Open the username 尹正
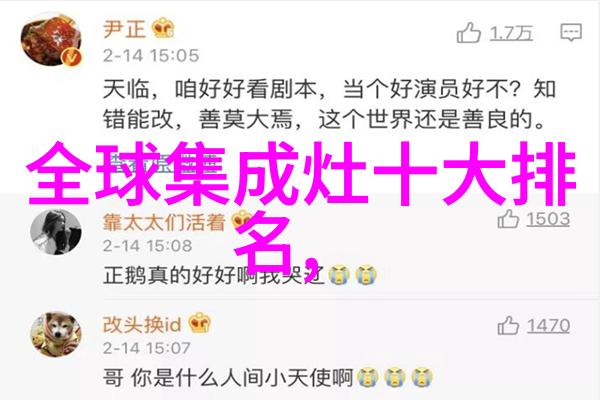The image size is (600, 400). [x=124, y=29]
